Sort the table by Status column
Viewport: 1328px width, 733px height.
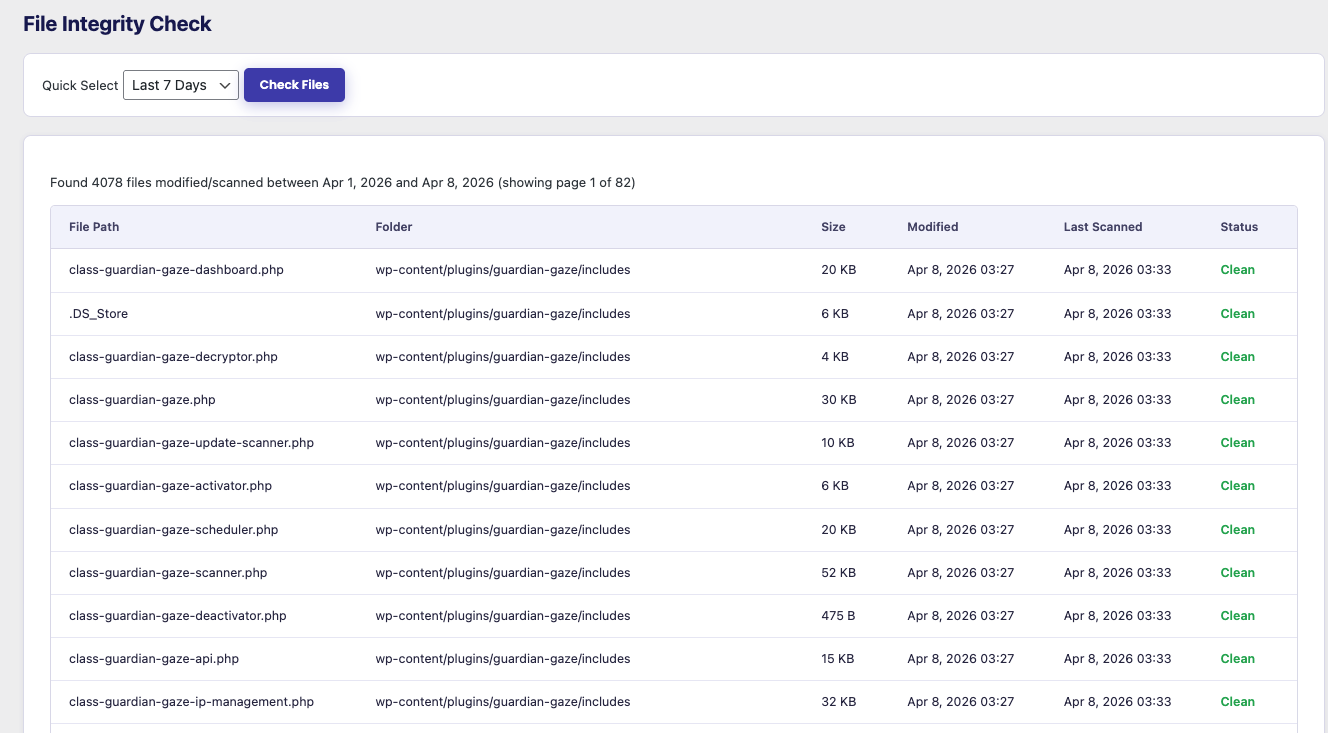[1238, 227]
